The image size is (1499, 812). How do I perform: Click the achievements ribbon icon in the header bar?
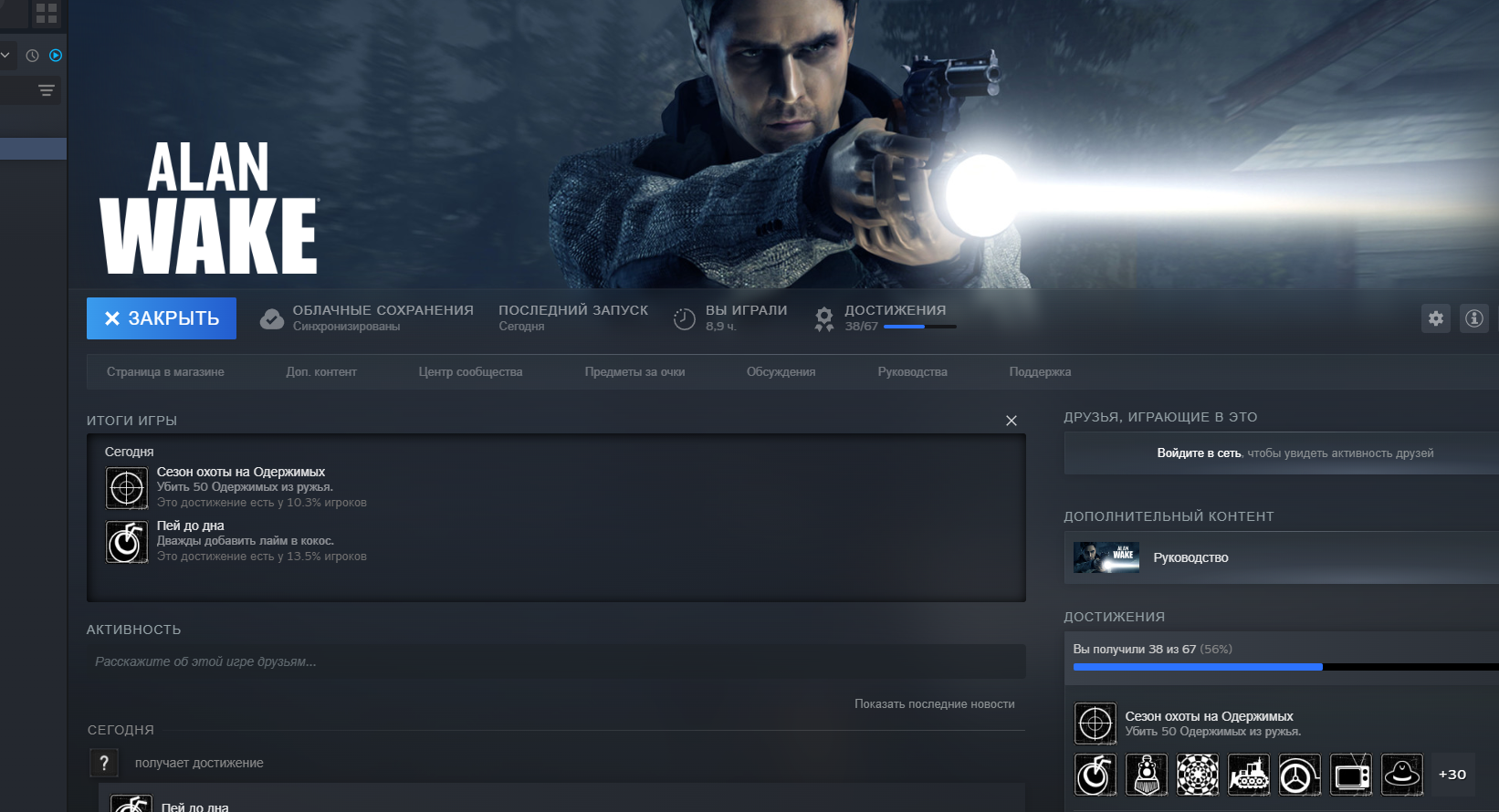(x=824, y=318)
